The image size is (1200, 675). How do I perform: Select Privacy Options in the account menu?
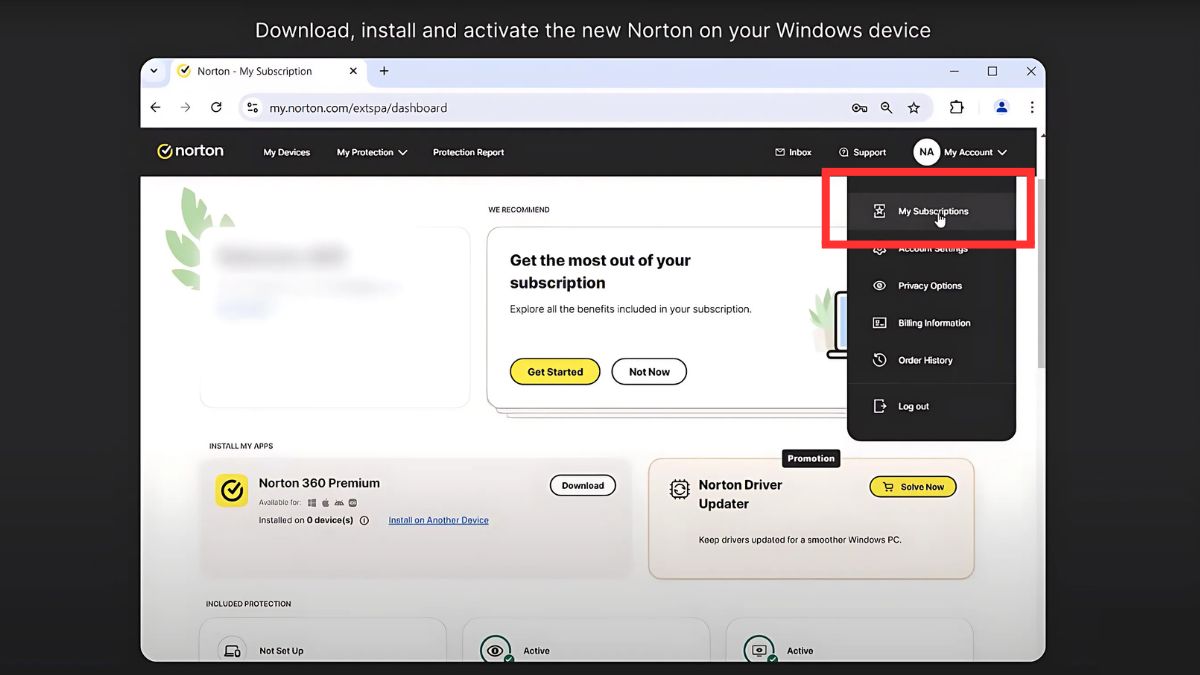(931, 286)
